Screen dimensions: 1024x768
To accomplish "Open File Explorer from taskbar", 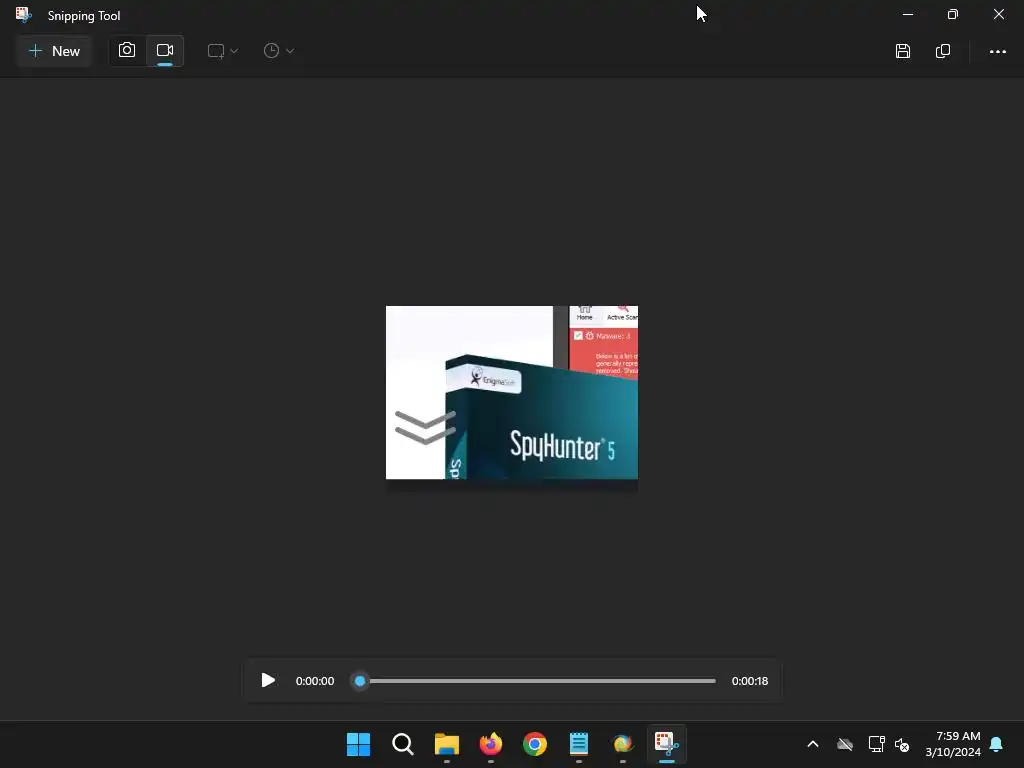I will (x=447, y=744).
